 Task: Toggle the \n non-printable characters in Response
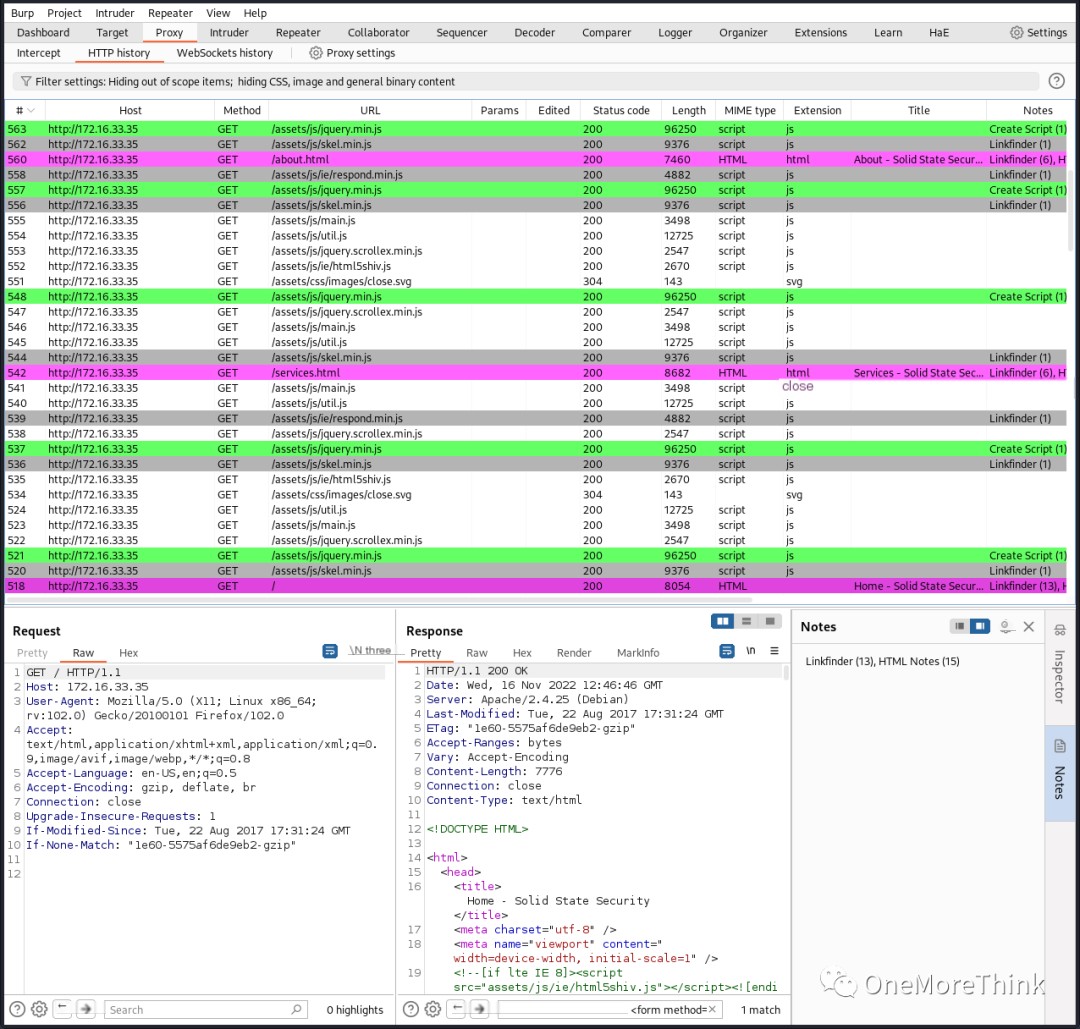[751, 651]
